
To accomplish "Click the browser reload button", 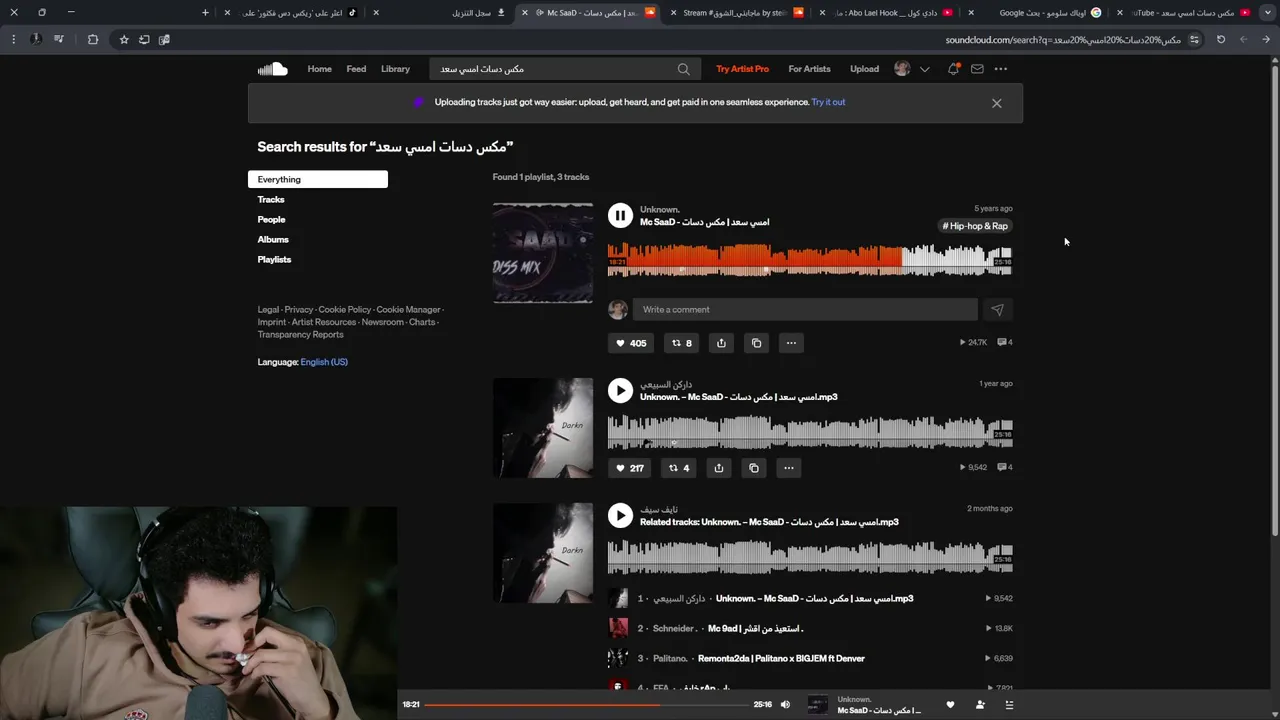I will coord(1221,39).
